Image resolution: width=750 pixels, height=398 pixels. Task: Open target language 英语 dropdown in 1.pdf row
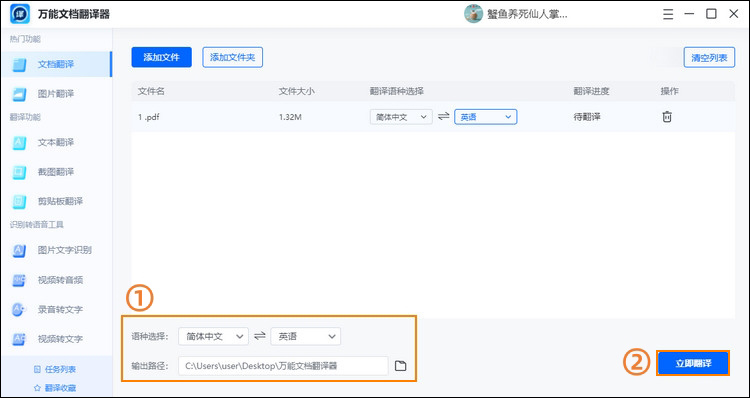(x=485, y=117)
